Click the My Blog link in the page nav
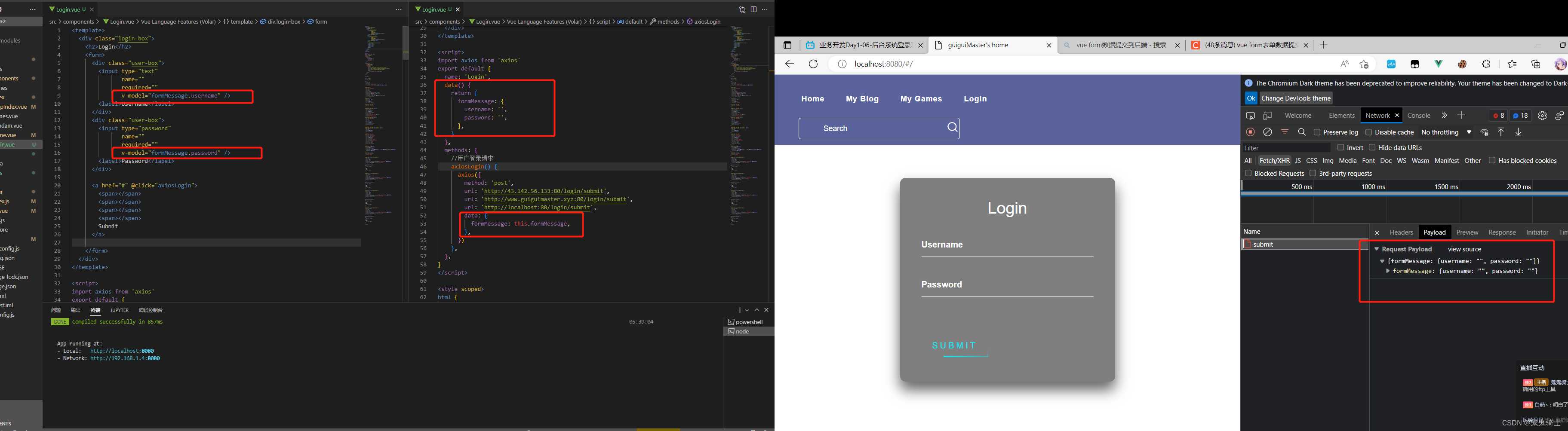This screenshot has height=431, width=1568. (862, 98)
